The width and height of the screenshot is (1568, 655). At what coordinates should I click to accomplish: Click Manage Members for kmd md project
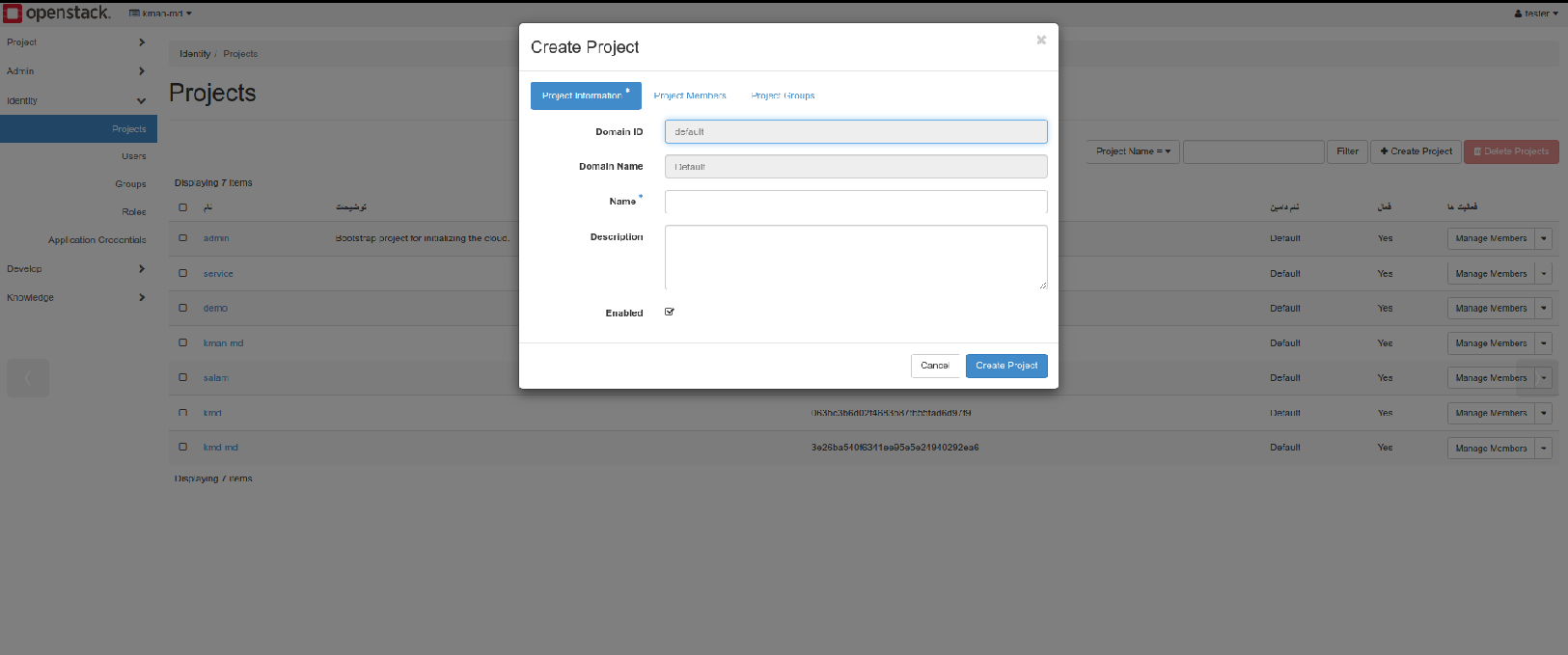coord(1491,449)
